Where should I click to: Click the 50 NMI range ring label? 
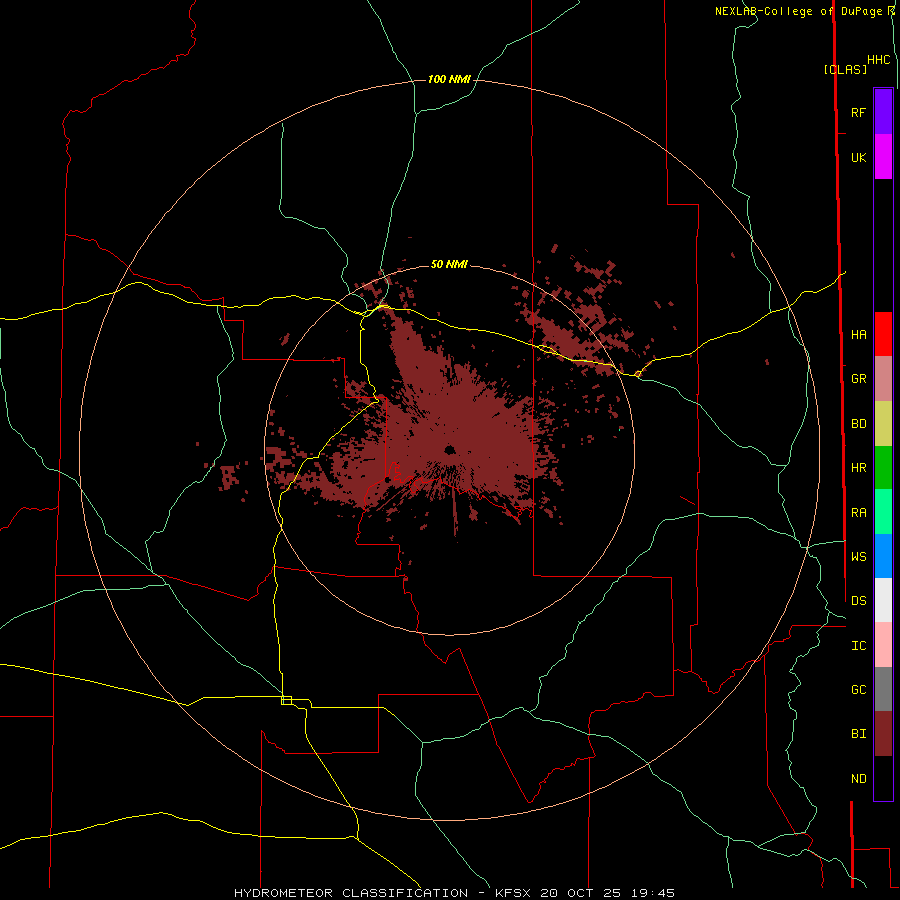(449, 264)
